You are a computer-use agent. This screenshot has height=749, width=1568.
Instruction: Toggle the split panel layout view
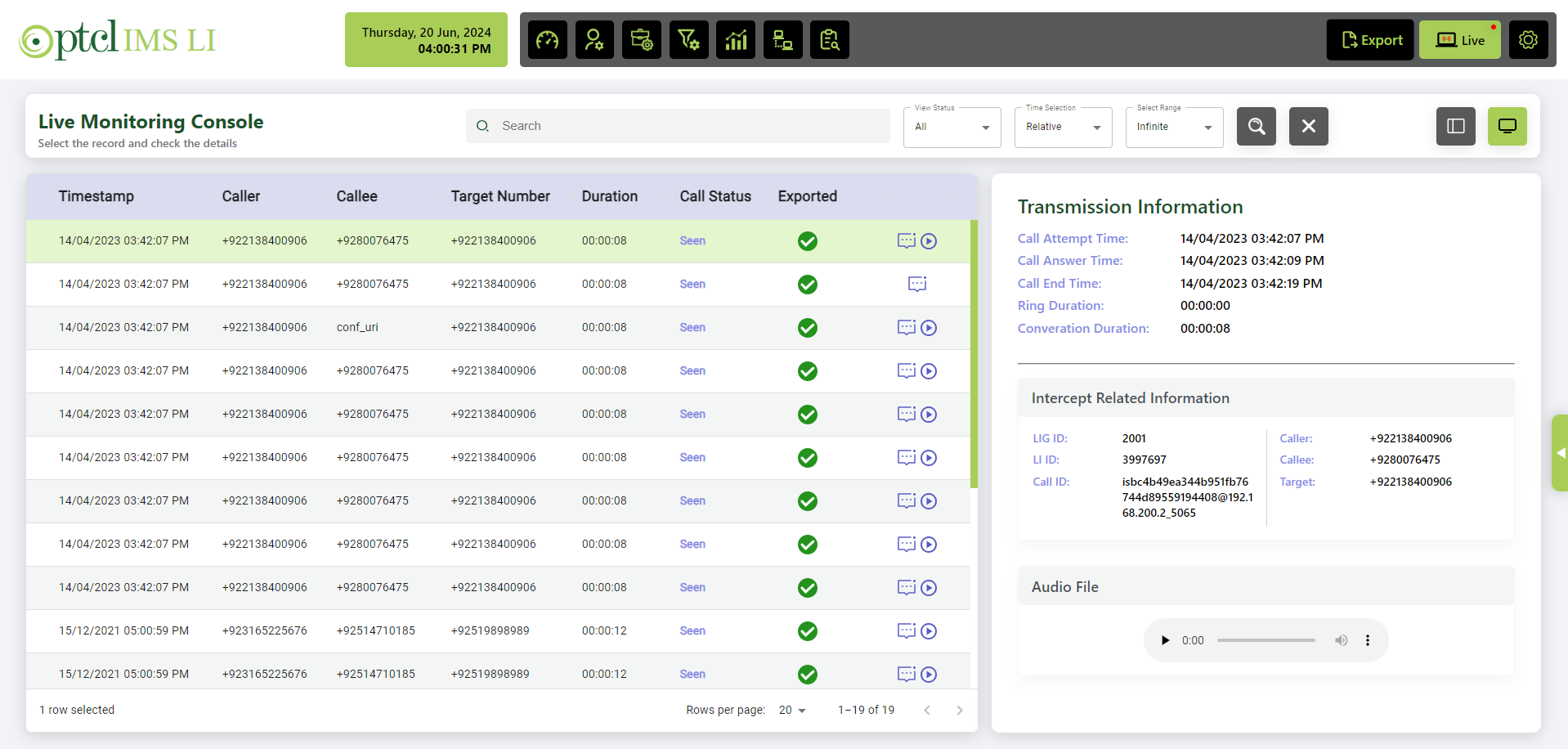[1455, 126]
